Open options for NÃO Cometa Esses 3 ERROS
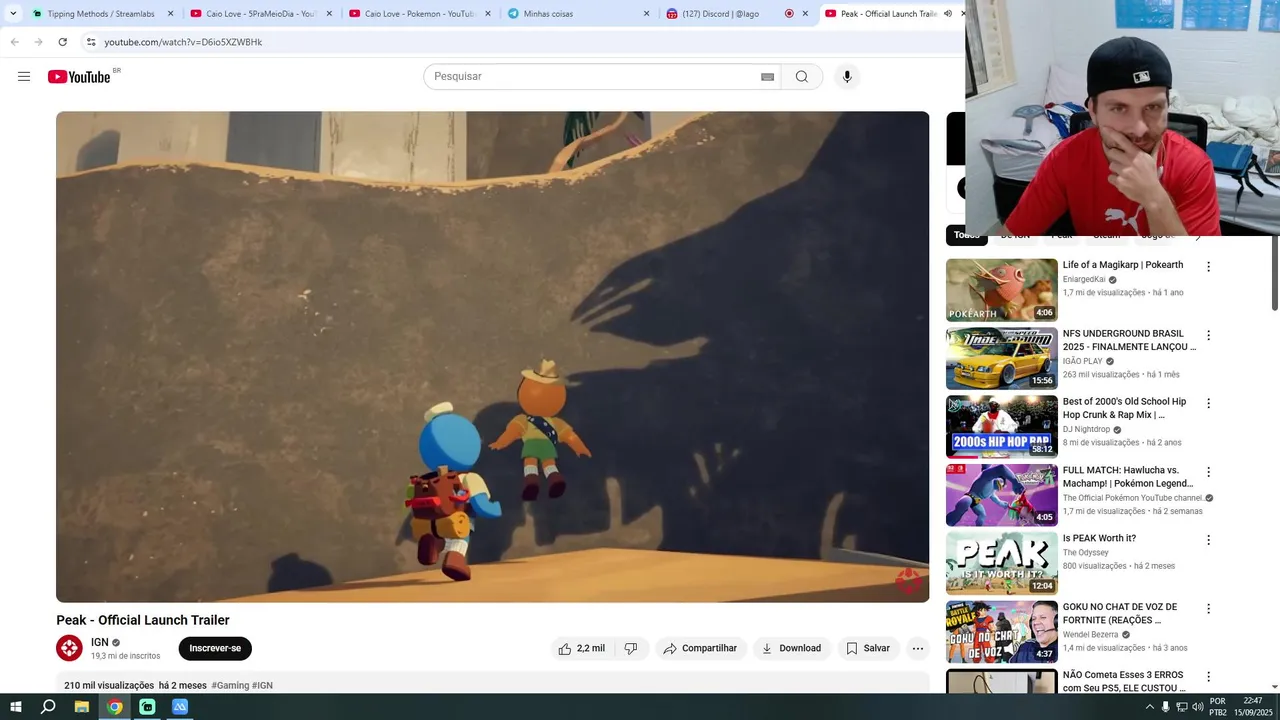Viewport: 1280px width, 720px height. pyautogui.click(x=1208, y=677)
